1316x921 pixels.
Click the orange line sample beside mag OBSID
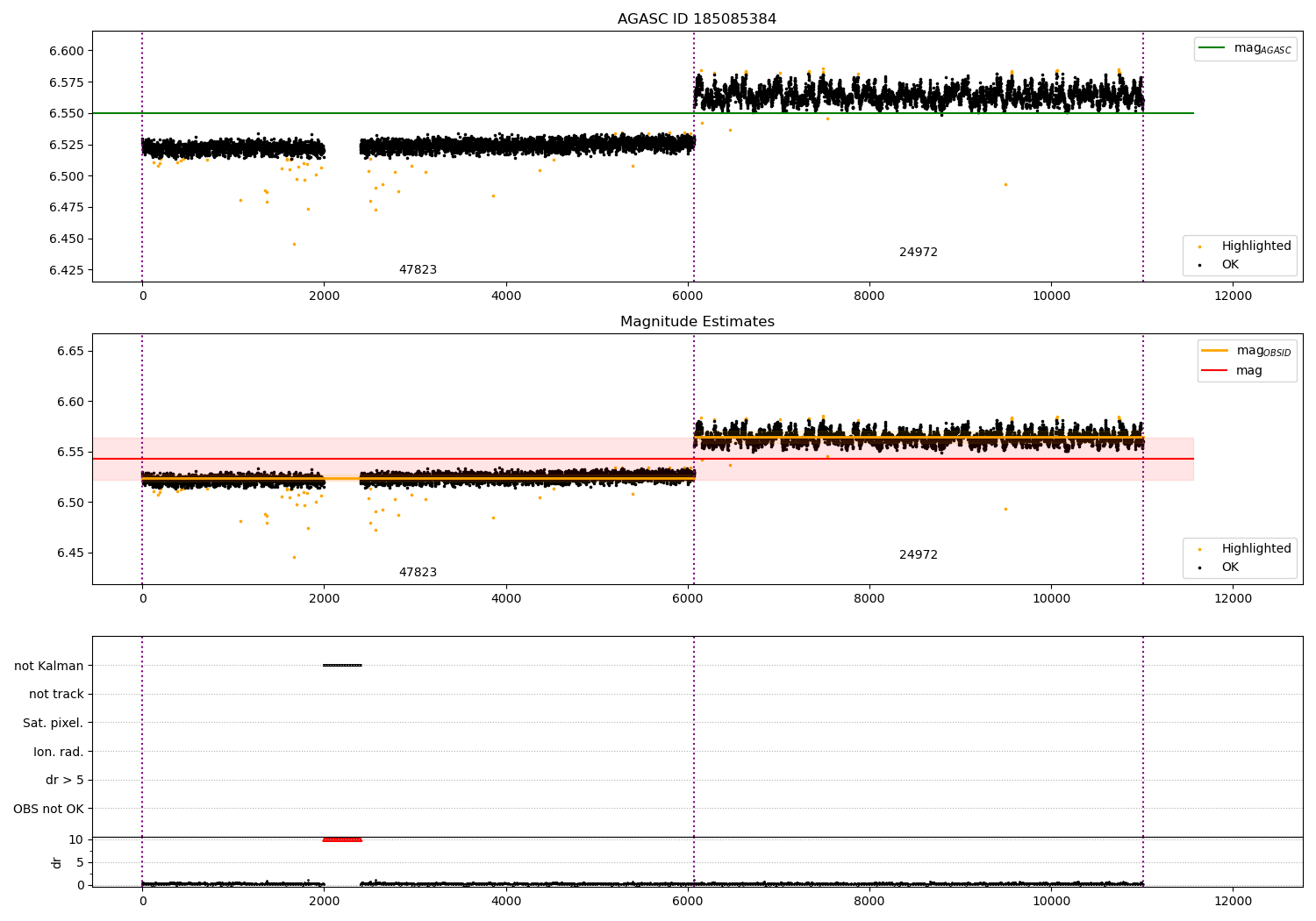(x=1215, y=351)
